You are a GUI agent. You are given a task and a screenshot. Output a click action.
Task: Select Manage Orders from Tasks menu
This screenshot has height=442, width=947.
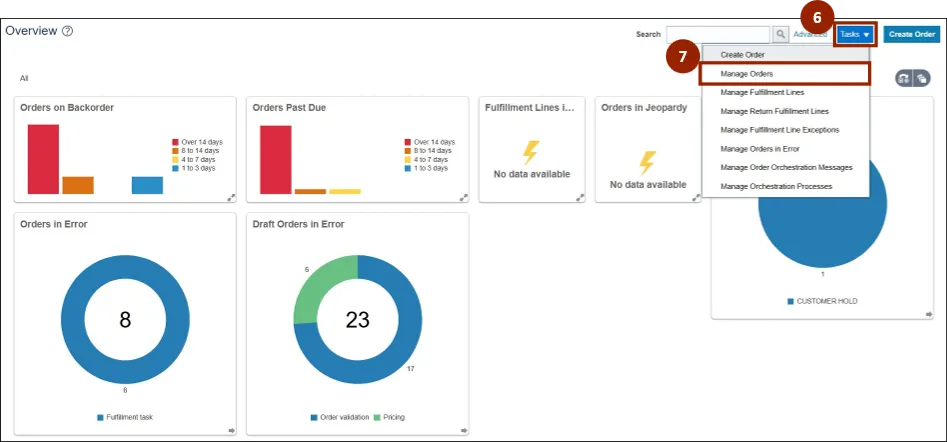tap(746, 74)
